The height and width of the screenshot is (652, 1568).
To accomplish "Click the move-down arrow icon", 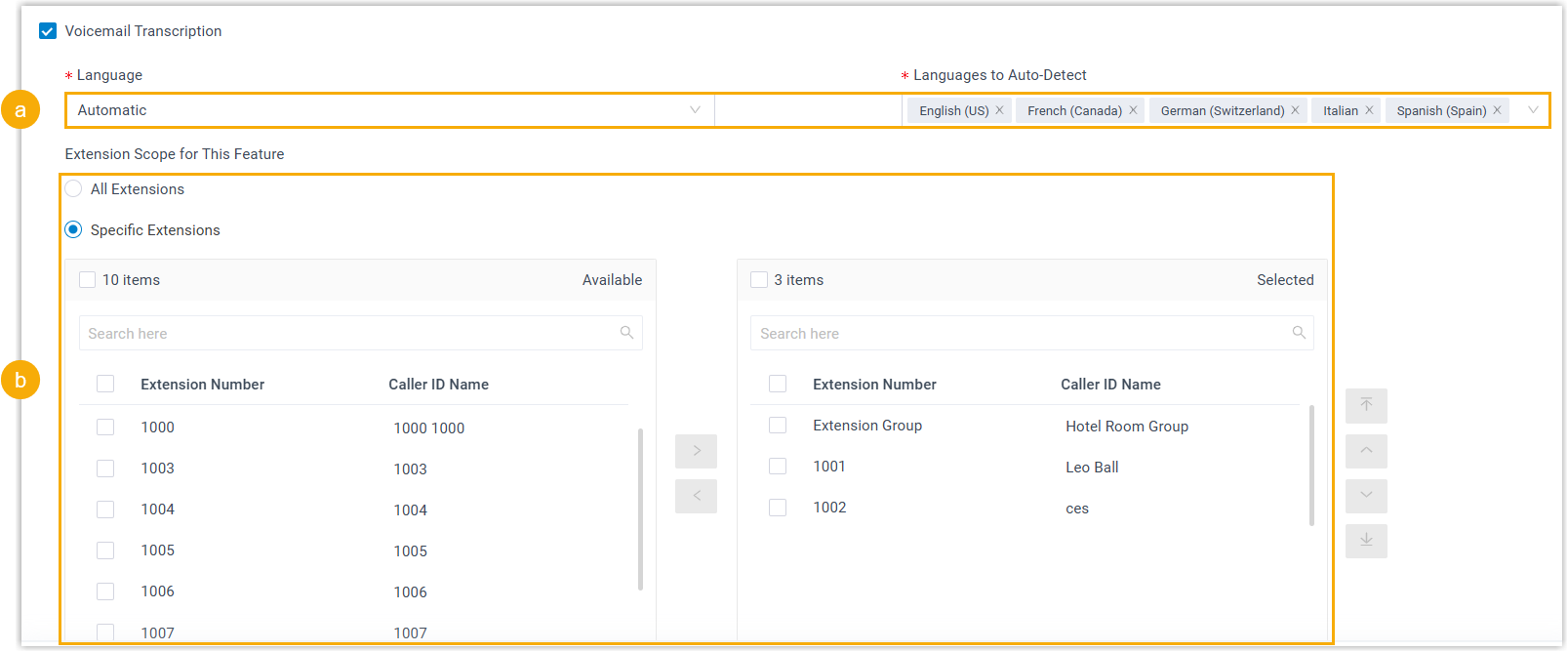I will coord(1366,496).
